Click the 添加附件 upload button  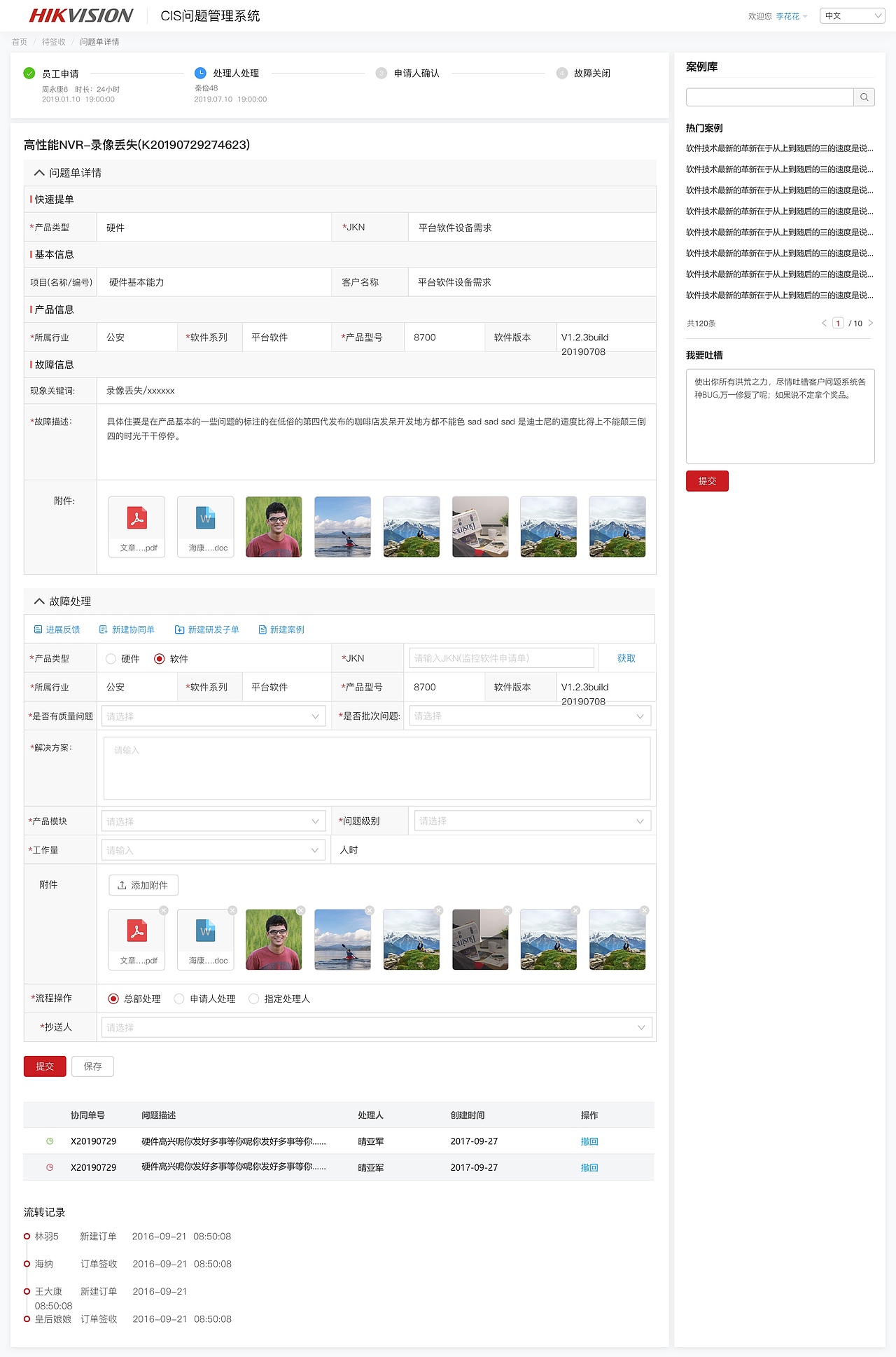click(x=143, y=885)
